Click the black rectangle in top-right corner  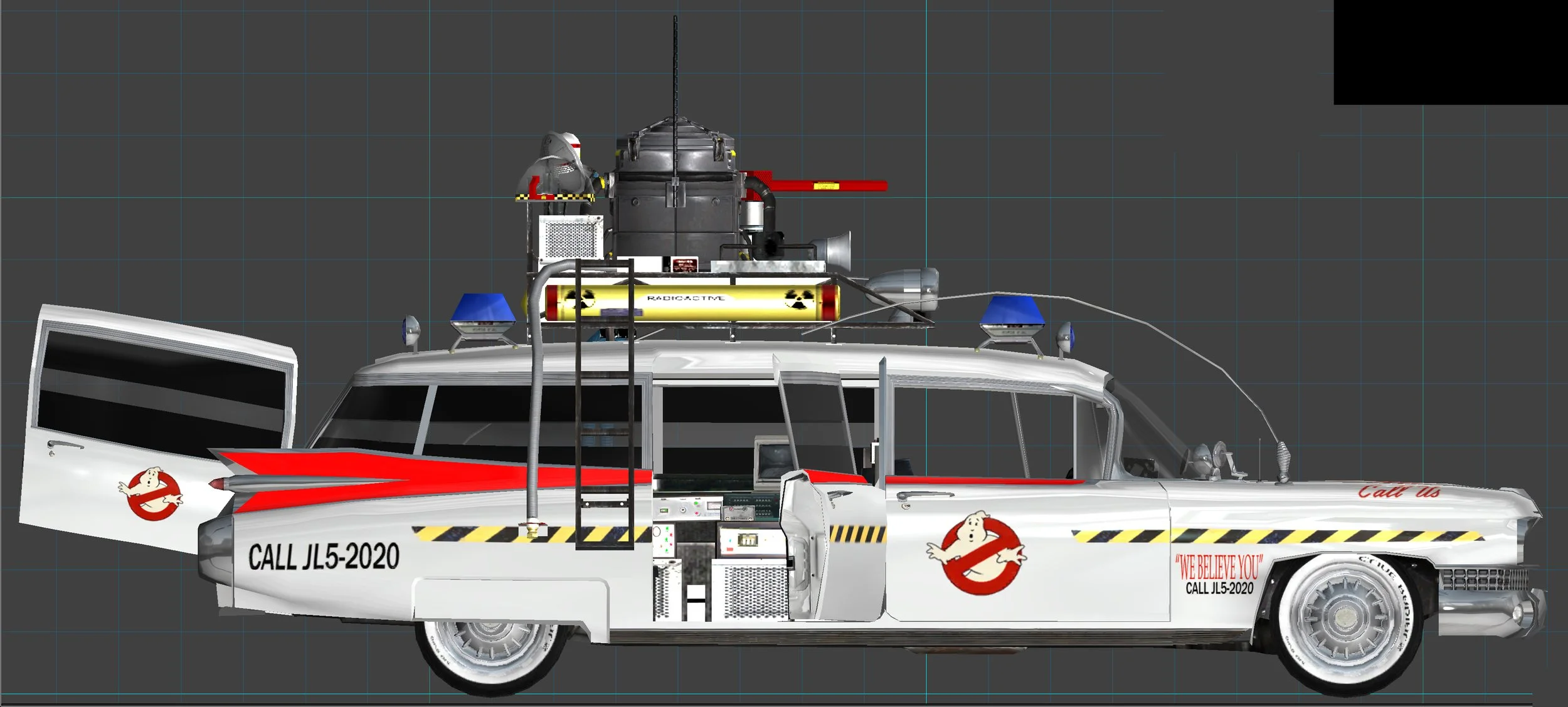pyautogui.click(x=1450, y=52)
